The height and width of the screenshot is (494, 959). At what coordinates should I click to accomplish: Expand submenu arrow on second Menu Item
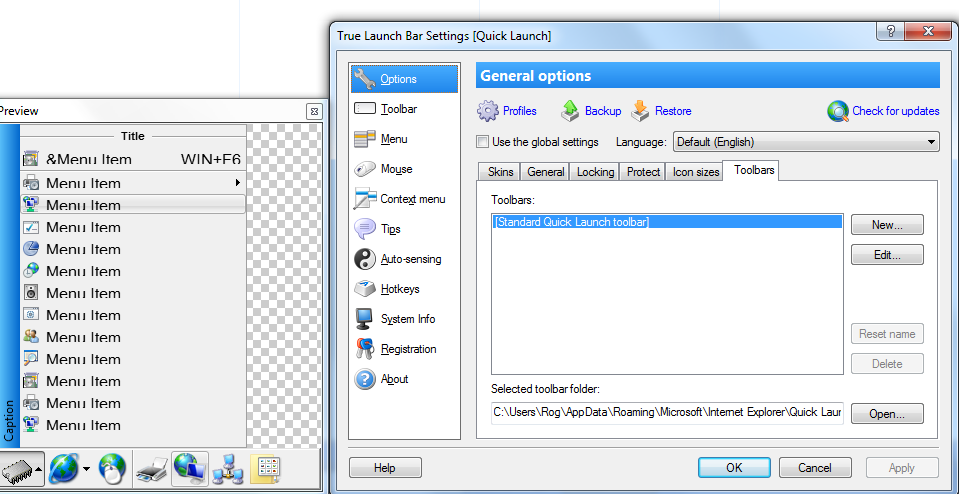tap(237, 183)
